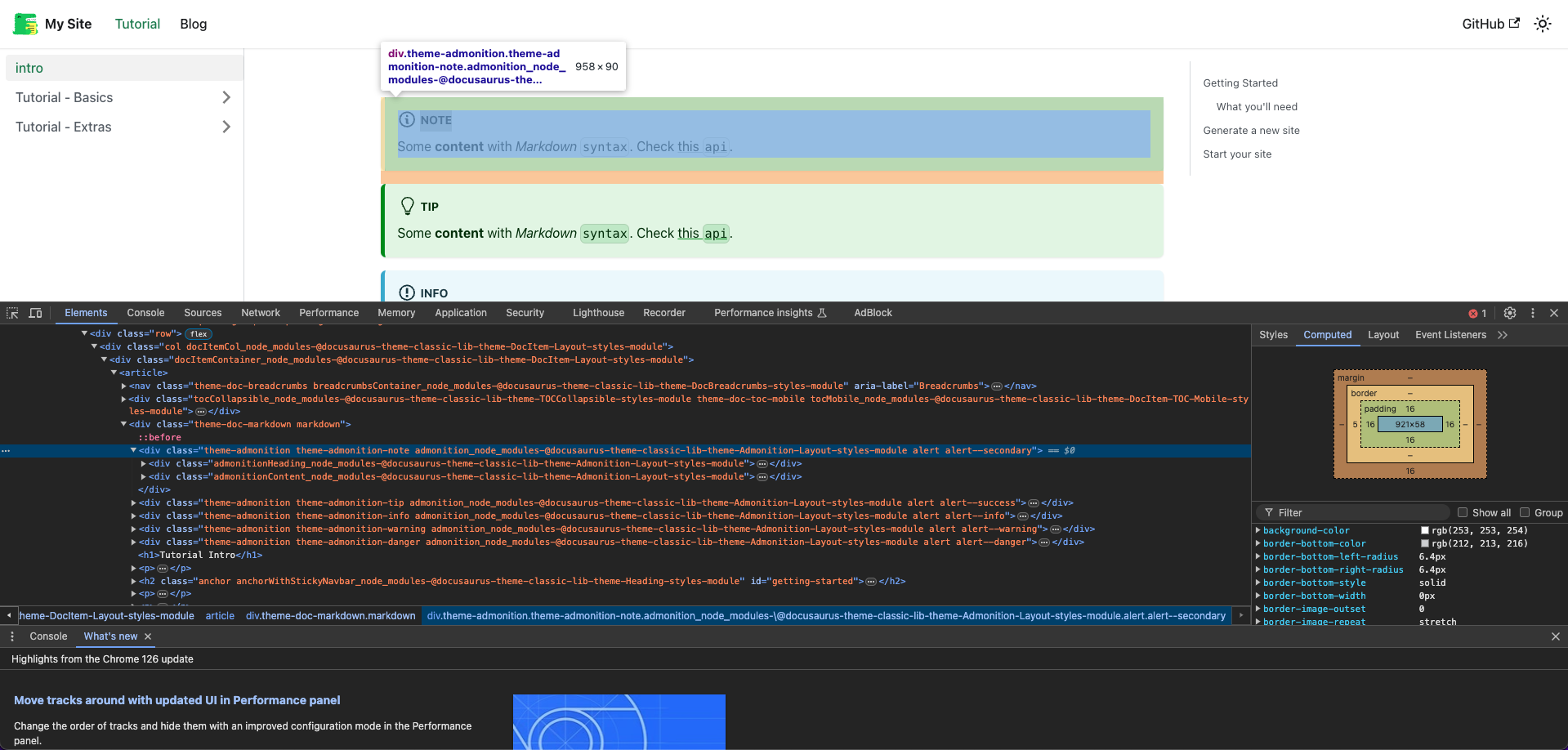Click the border-bottom-color swatch
The width and height of the screenshot is (1568, 750).
pyautogui.click(x=1424, y=543)
